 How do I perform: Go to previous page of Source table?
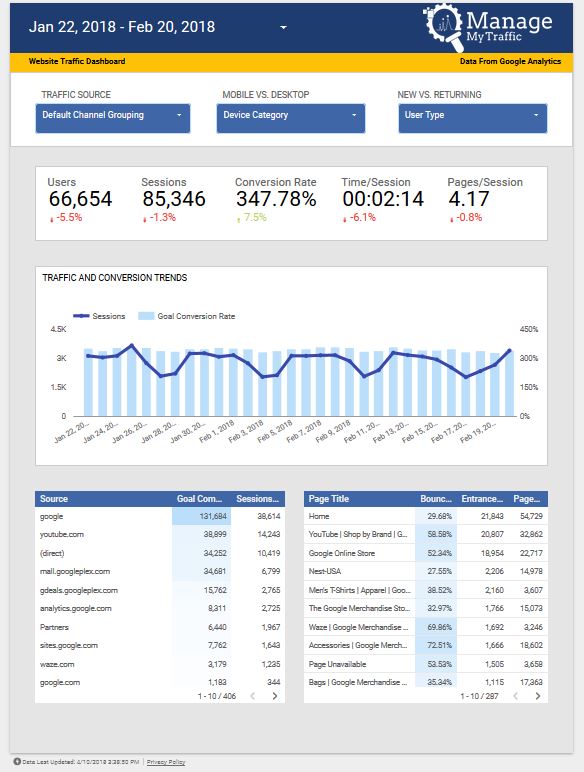[253, 696]
